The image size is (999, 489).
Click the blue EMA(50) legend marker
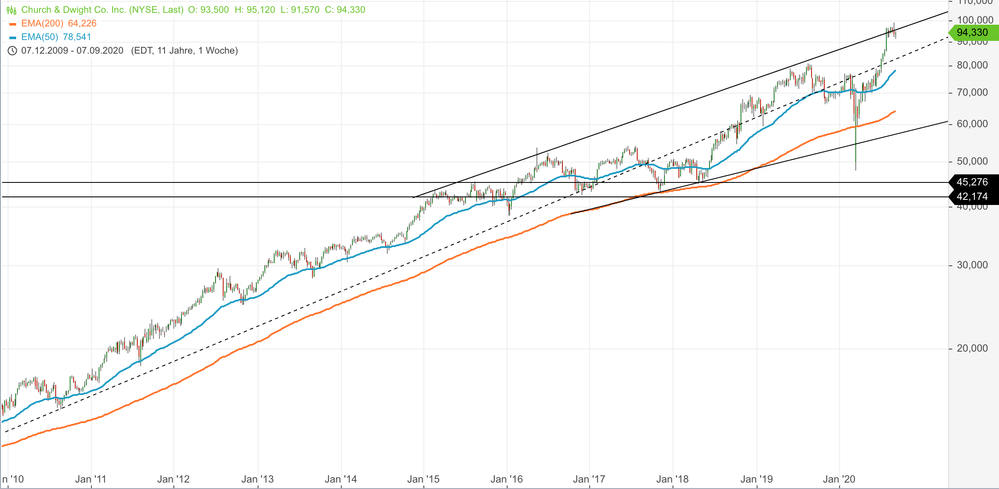point(12,36)
